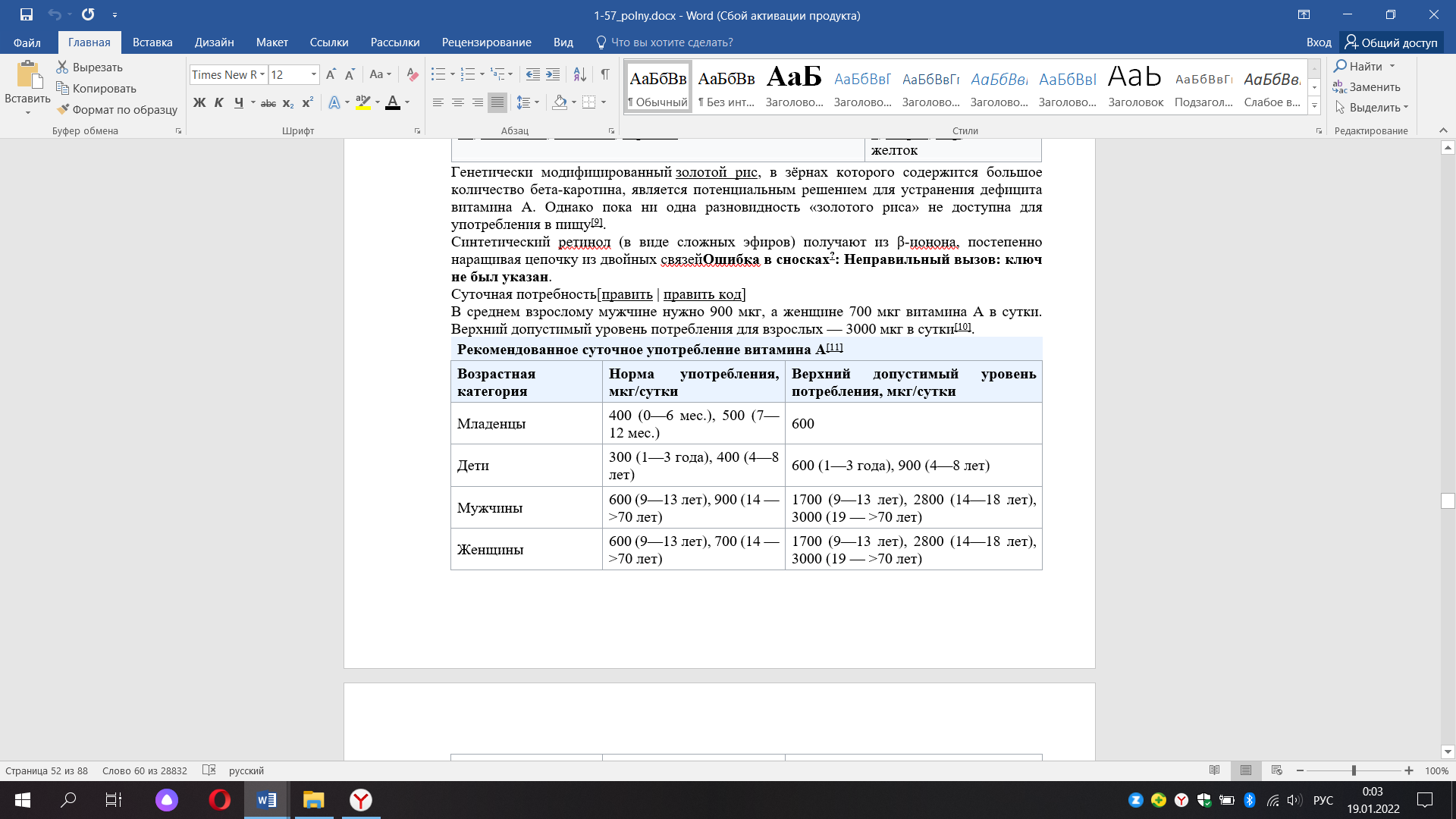Activate Формат по образцу painter
Viewport: 1456px width, 819px height.
tap(118, 110)
